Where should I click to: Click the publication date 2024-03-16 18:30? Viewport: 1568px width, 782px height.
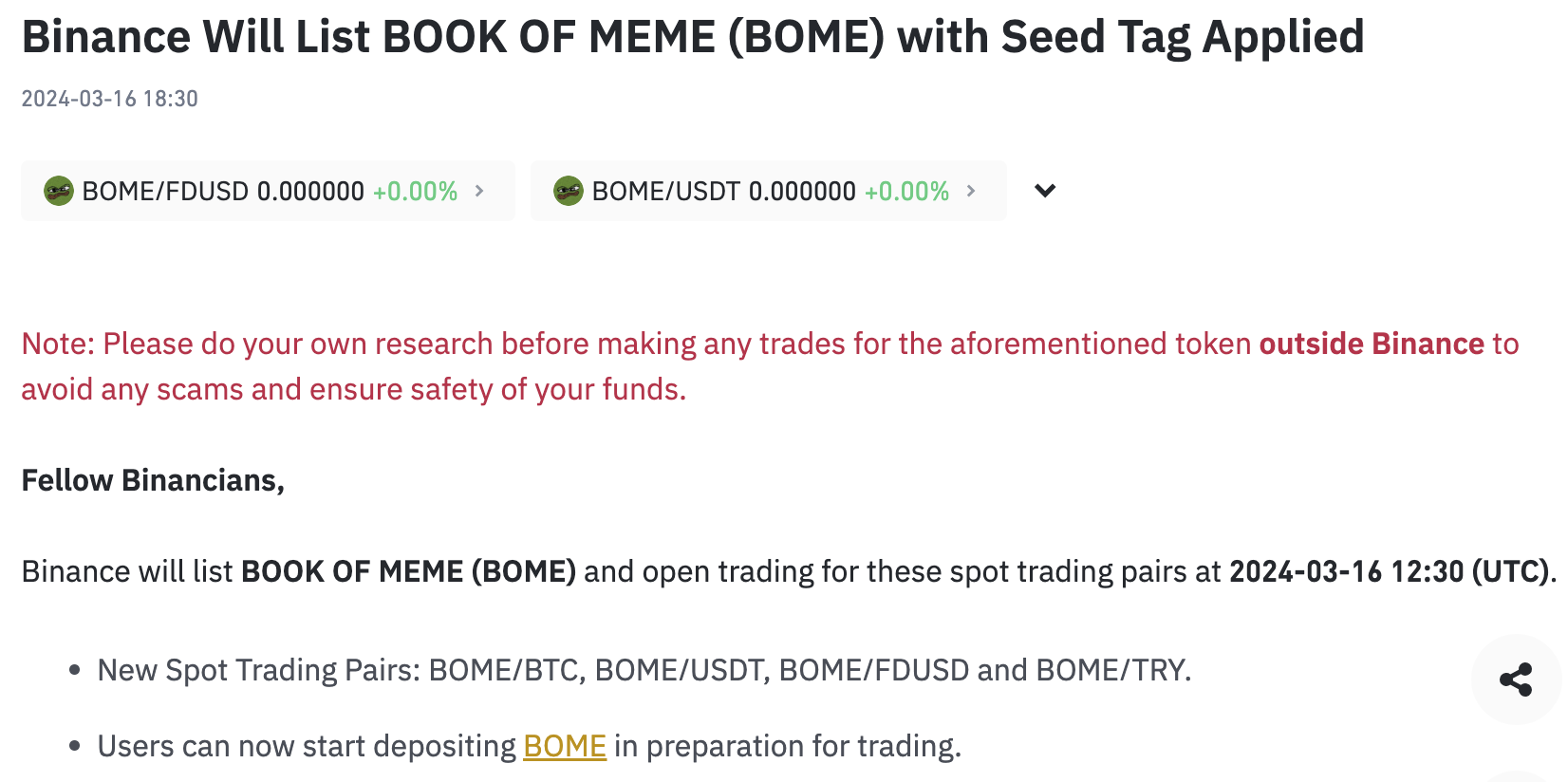click(110, 99)
